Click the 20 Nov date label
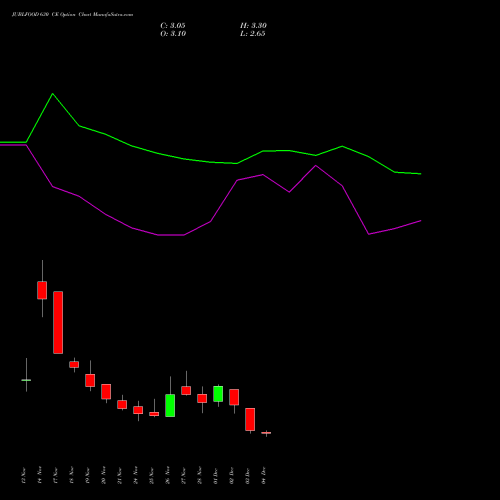 pyautogui.click(x=103, y=476)
